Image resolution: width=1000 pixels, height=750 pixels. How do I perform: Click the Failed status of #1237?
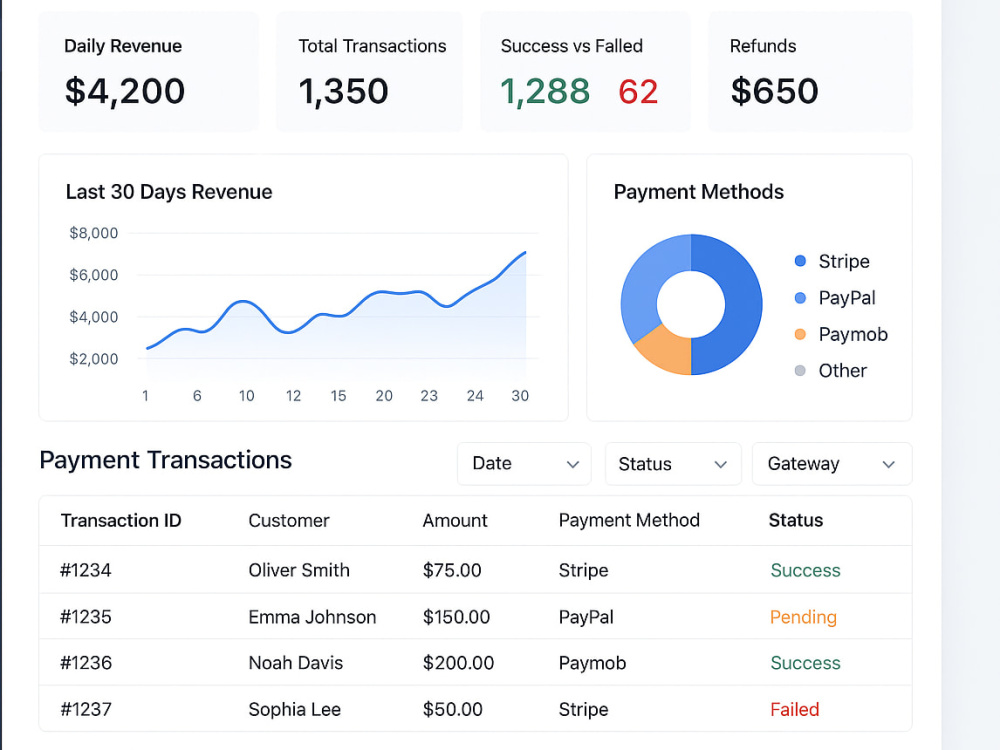pos(795,709)
